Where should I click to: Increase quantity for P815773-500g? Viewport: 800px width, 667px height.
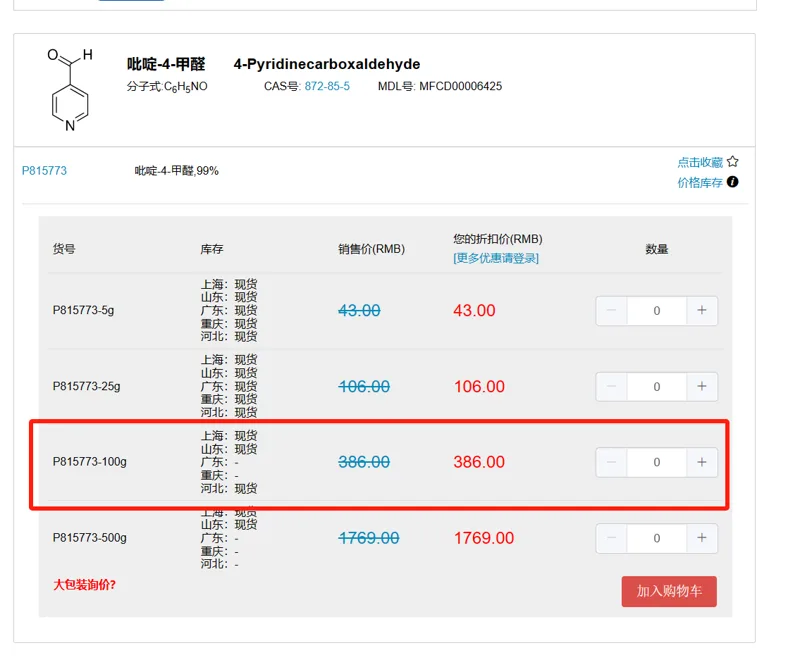click(x=702, y=538)
